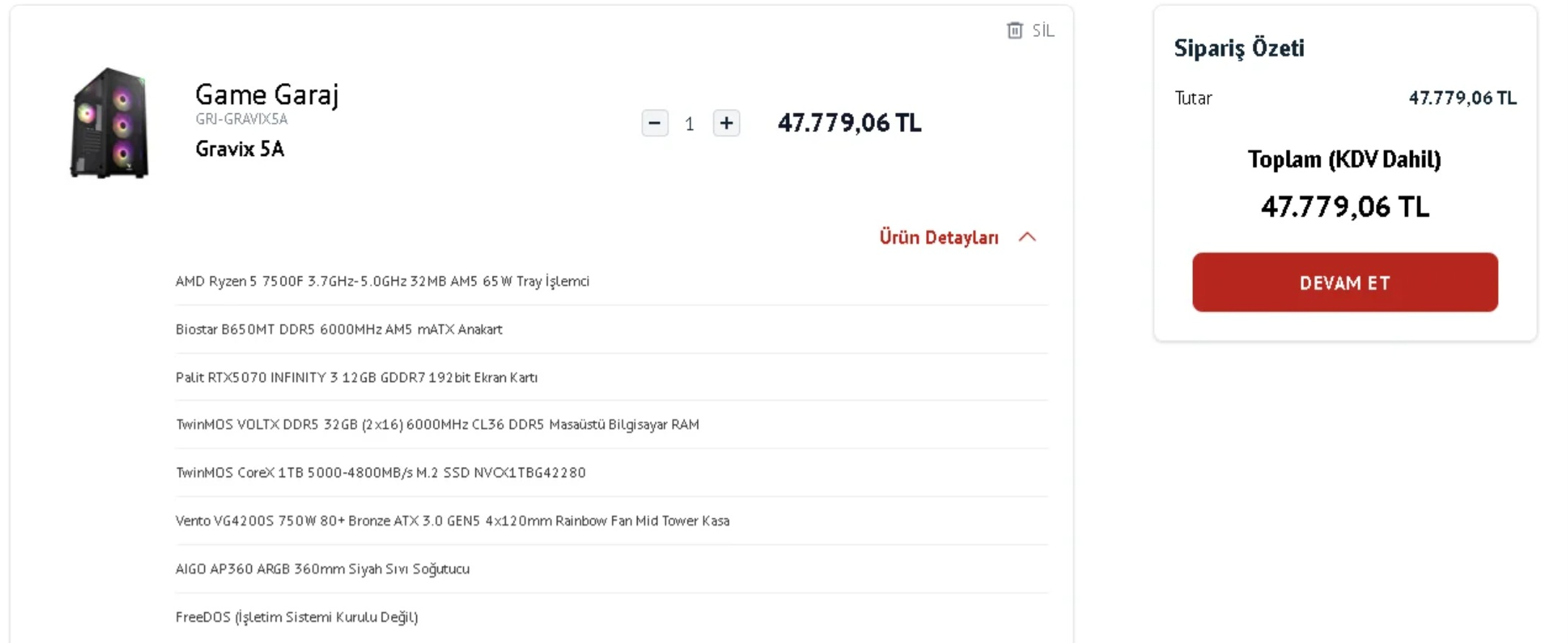Select the Gravix 5A model name
Viewport: 1568px width, 643px height.
coord(239,149)
